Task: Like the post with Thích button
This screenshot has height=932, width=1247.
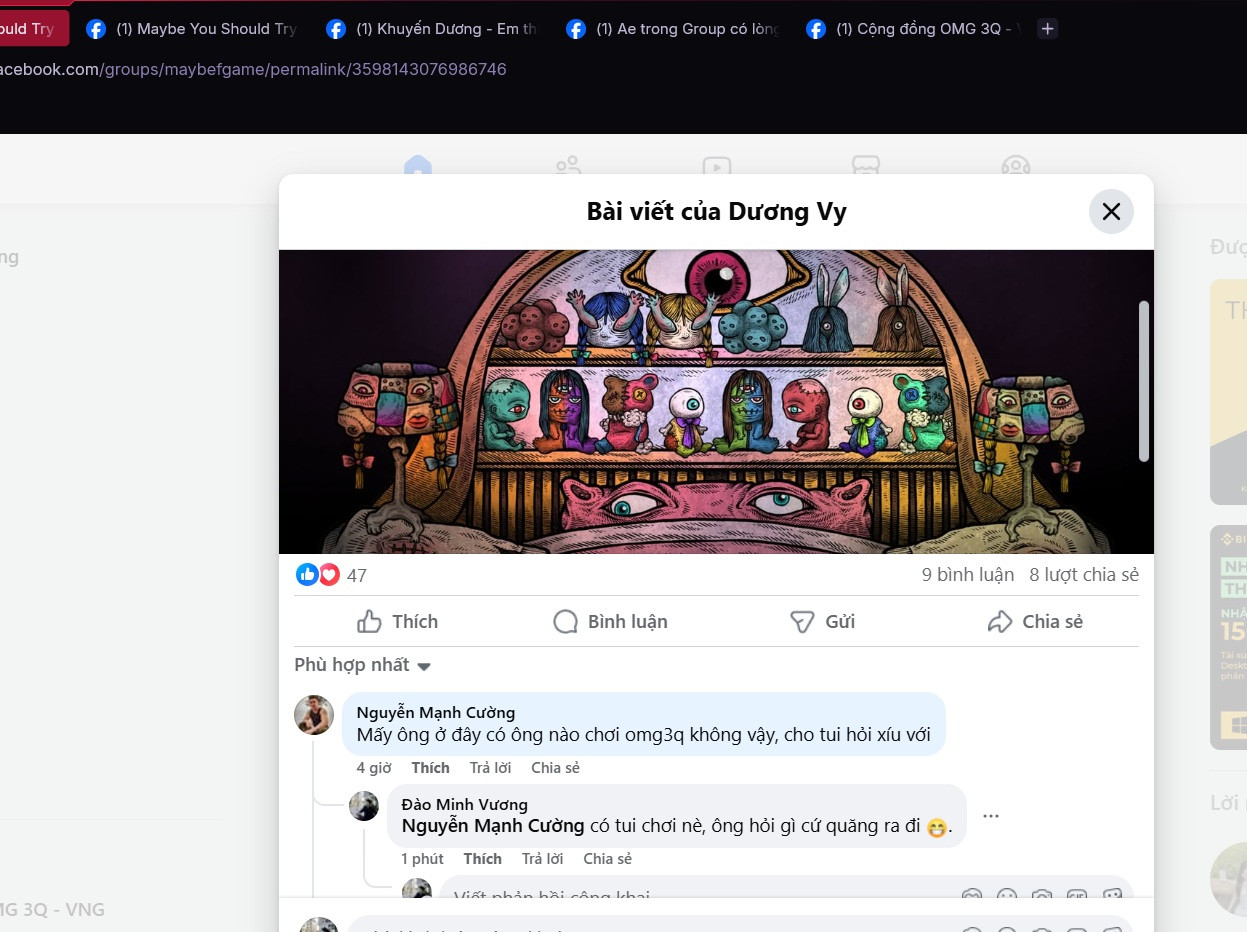Action: coord(398,621)
